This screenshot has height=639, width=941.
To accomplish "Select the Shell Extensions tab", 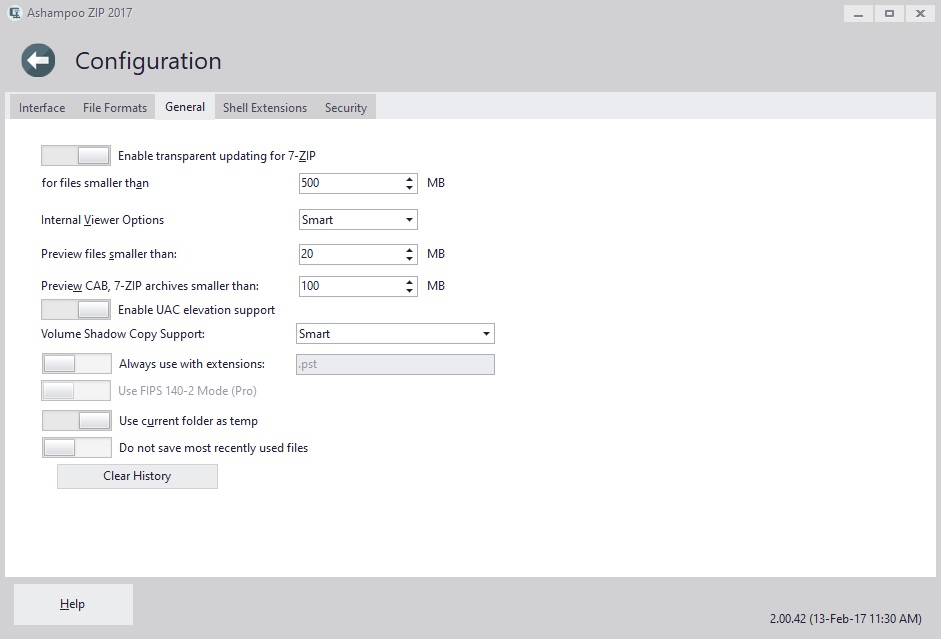I will pyautogui.click(x=265, y=108).
